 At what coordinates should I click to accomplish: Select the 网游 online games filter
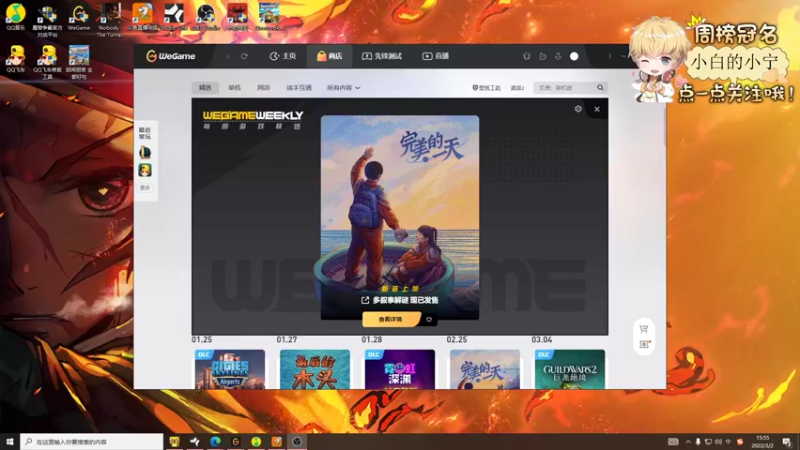[x=263, y=88]
